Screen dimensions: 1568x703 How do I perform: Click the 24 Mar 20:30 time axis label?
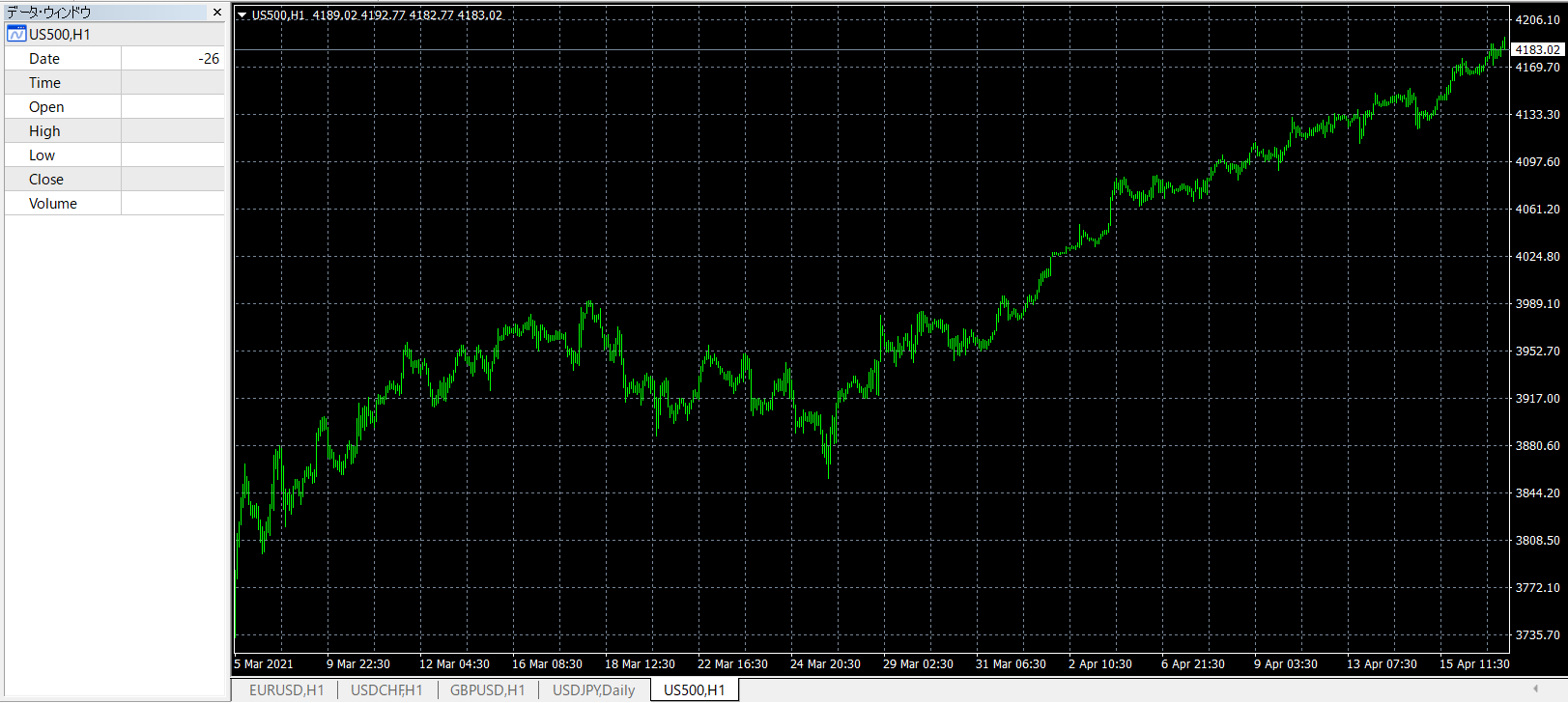point(825,664)
